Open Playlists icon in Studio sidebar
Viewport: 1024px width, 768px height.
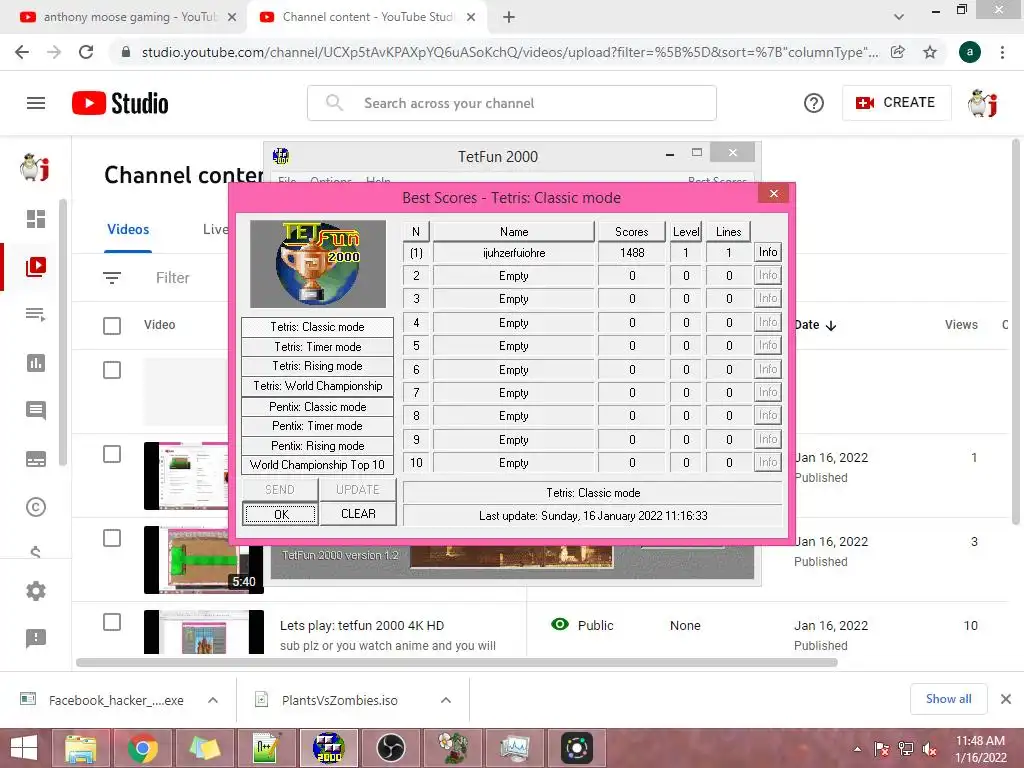point(36,315)
